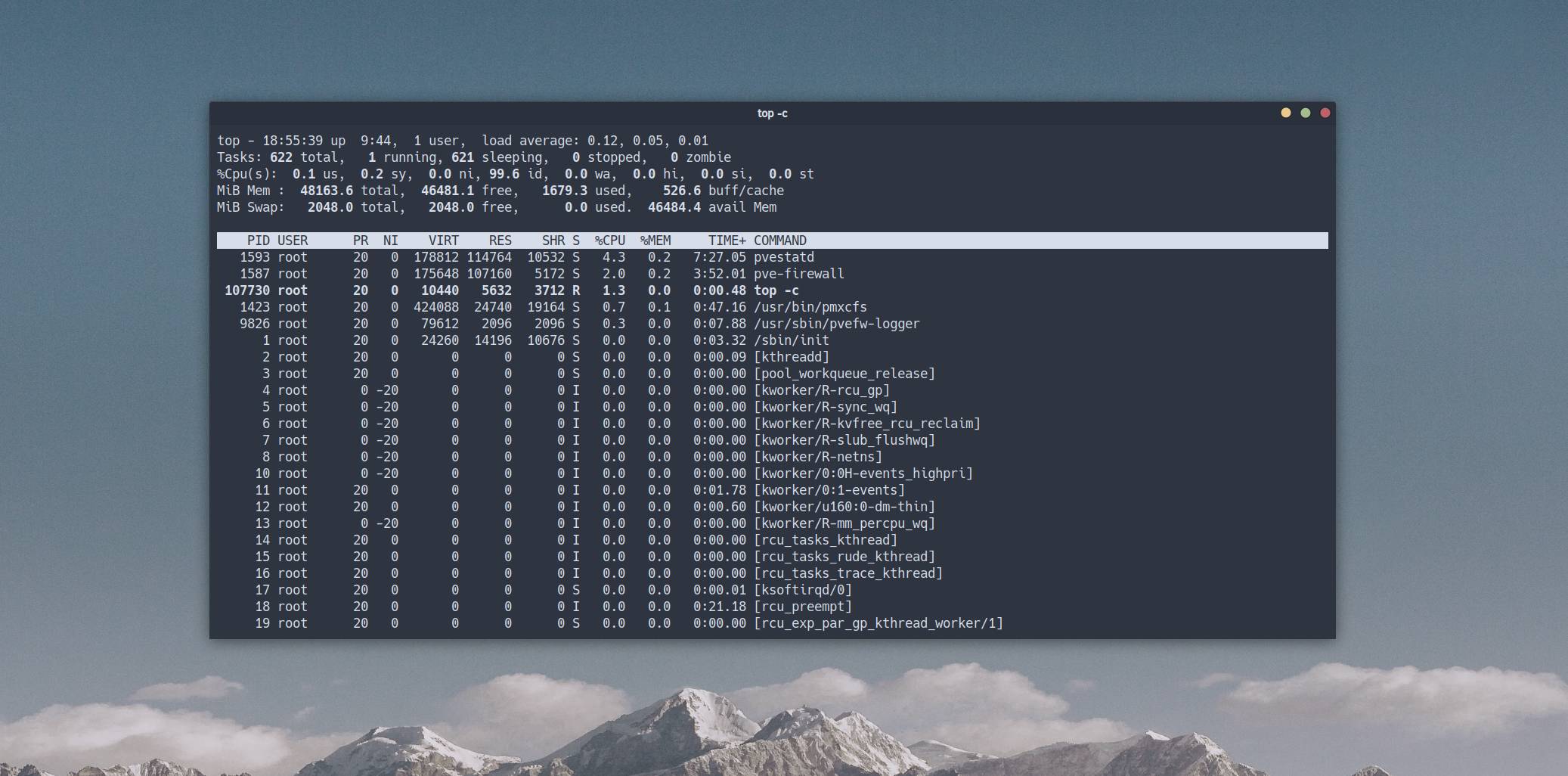Click the [rcu_preempt] process entry
Screen dimensions: 1568x776
[x=802, y=607]
